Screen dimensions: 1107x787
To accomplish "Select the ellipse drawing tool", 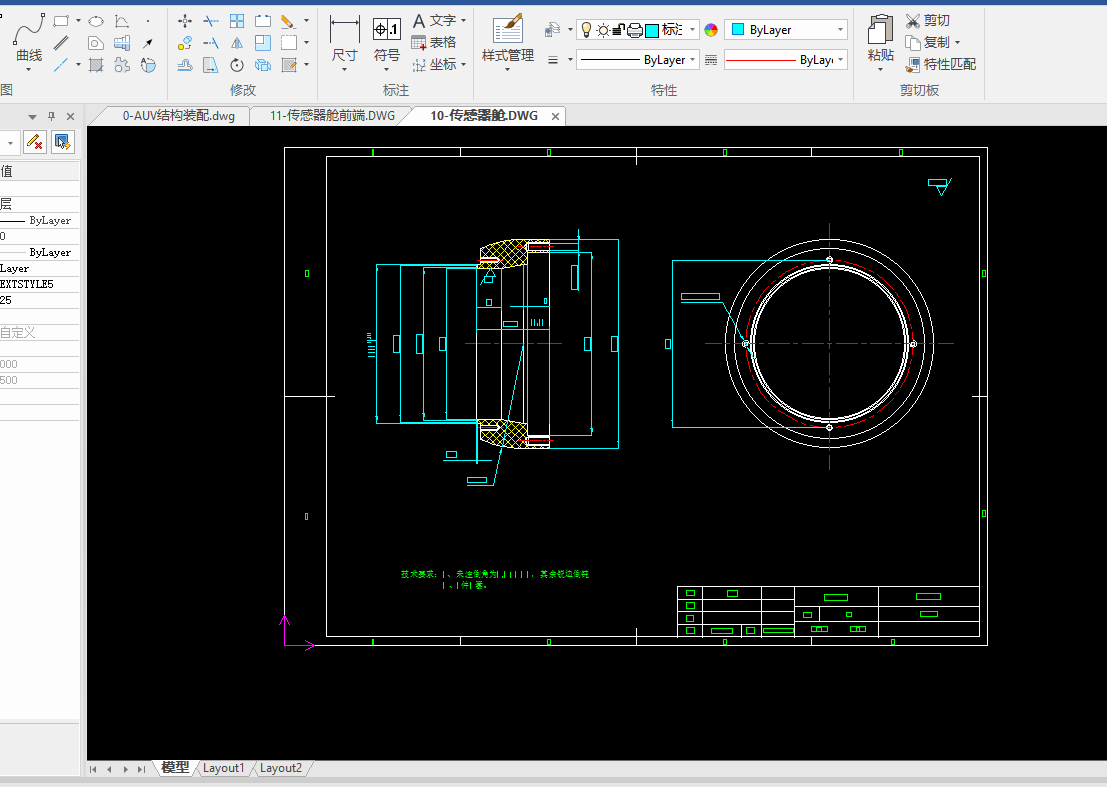I will (96, 21).
